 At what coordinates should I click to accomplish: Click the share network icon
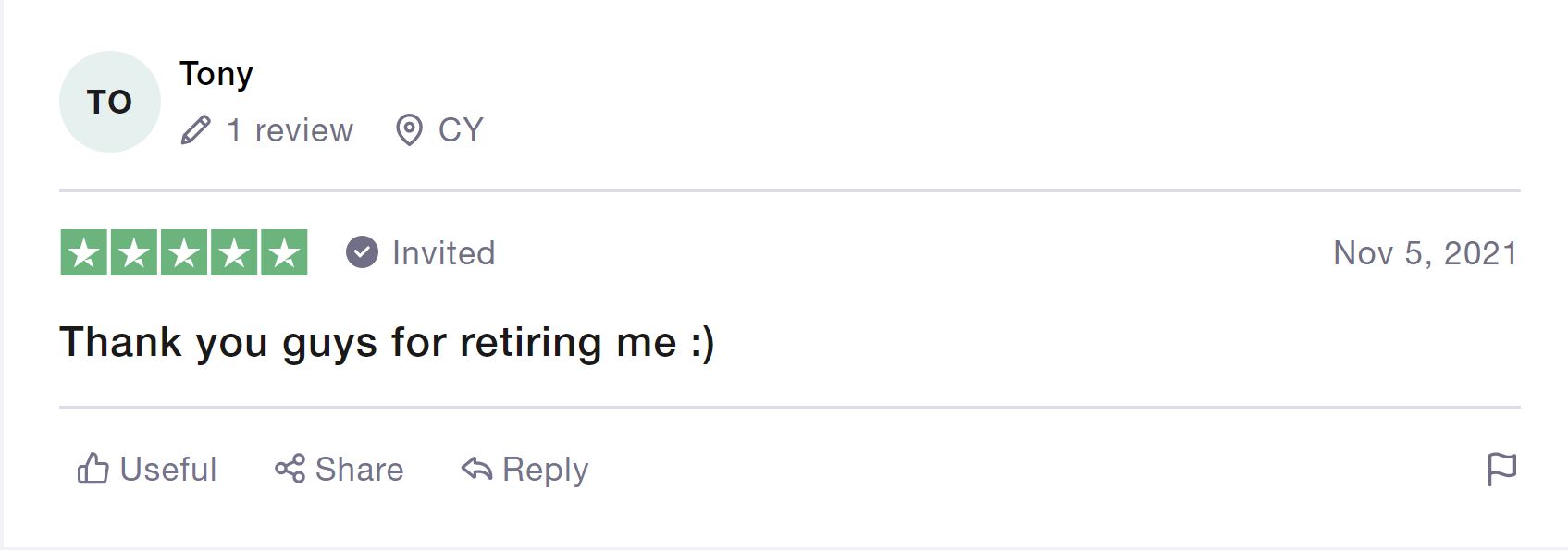pos(290,469)
